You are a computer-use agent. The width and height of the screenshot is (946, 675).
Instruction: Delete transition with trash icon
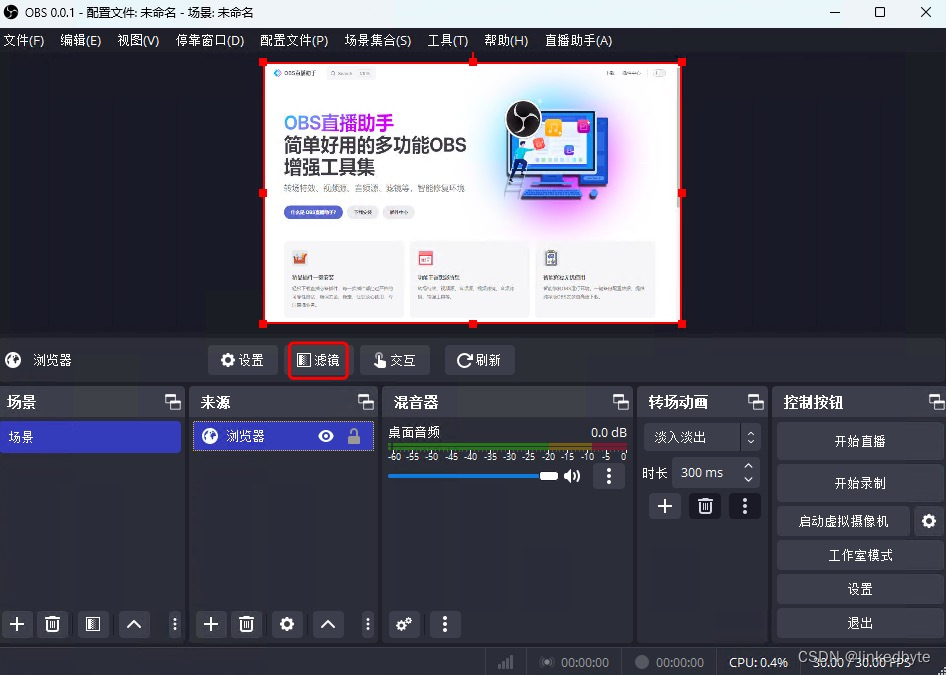705,506
